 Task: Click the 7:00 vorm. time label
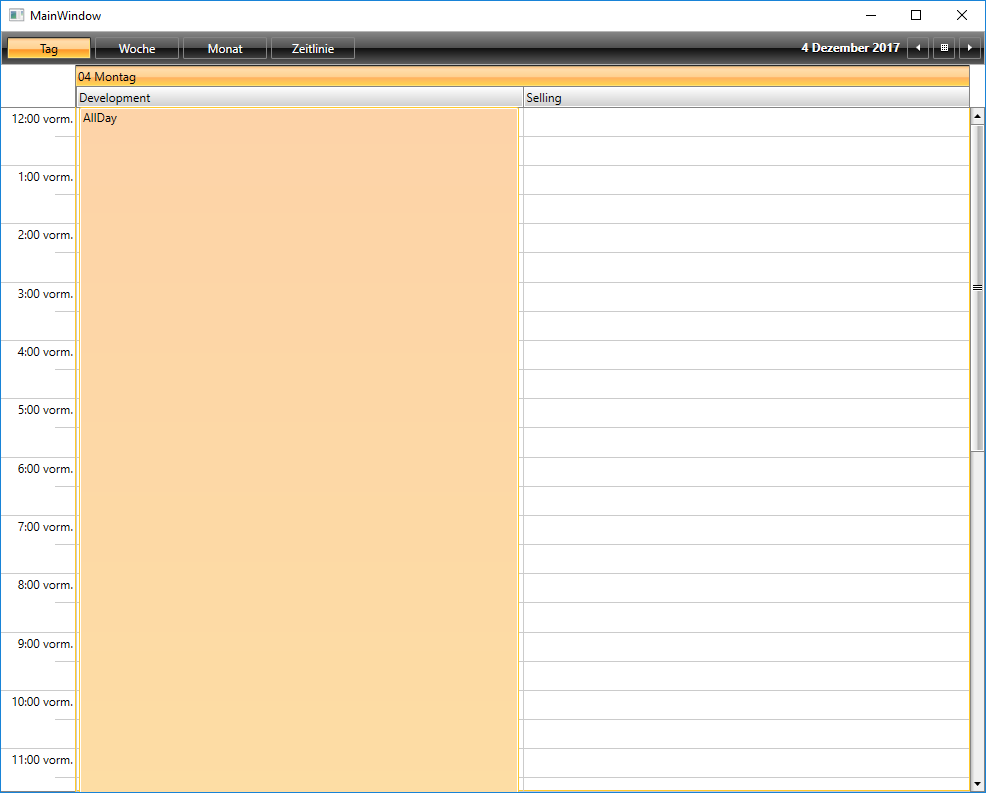coord(45,526)
